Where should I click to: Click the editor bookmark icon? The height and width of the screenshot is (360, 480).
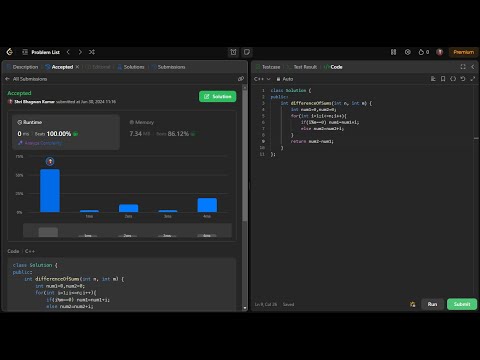pos(443,79)
